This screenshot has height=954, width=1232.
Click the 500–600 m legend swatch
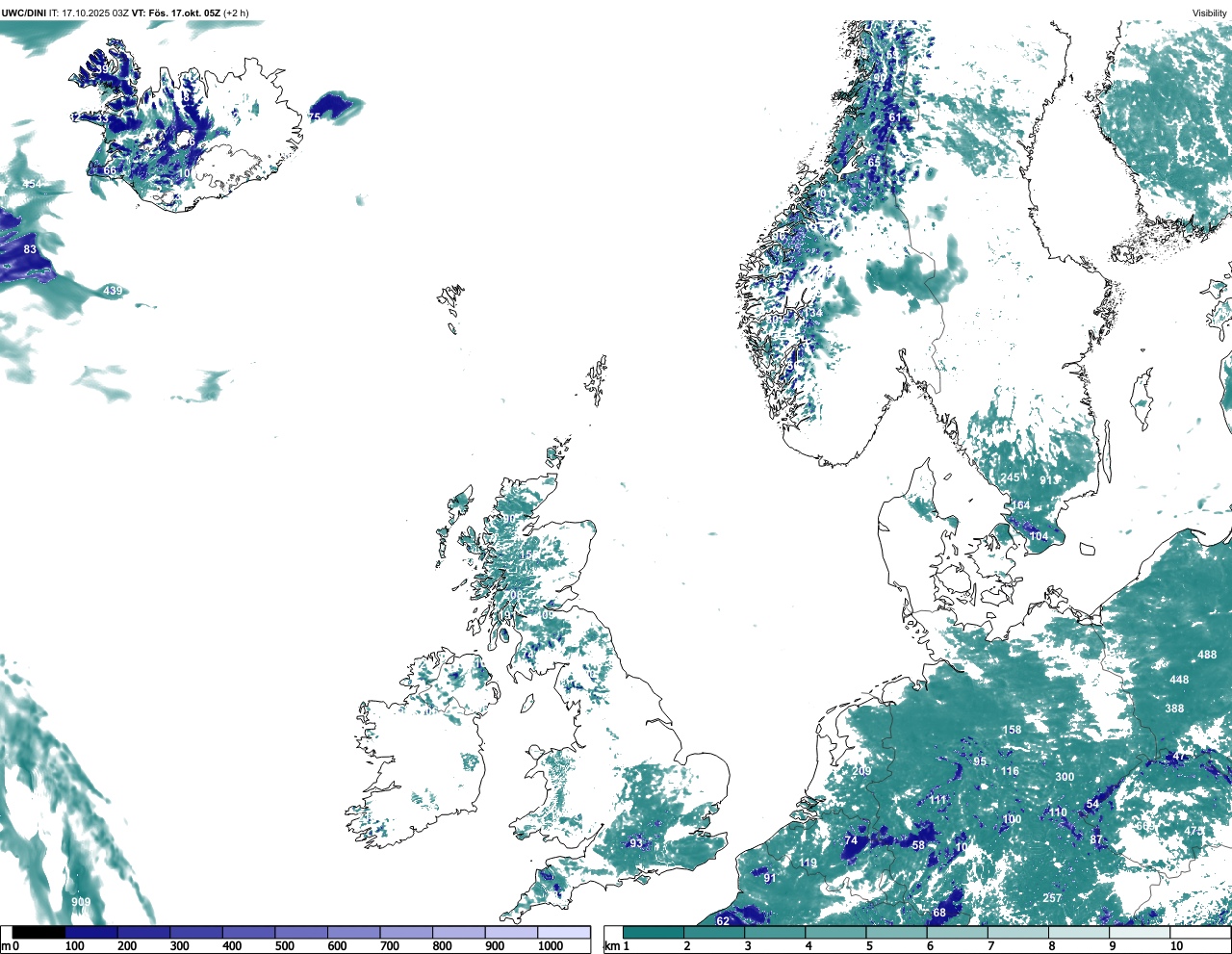tap(301, 932)
